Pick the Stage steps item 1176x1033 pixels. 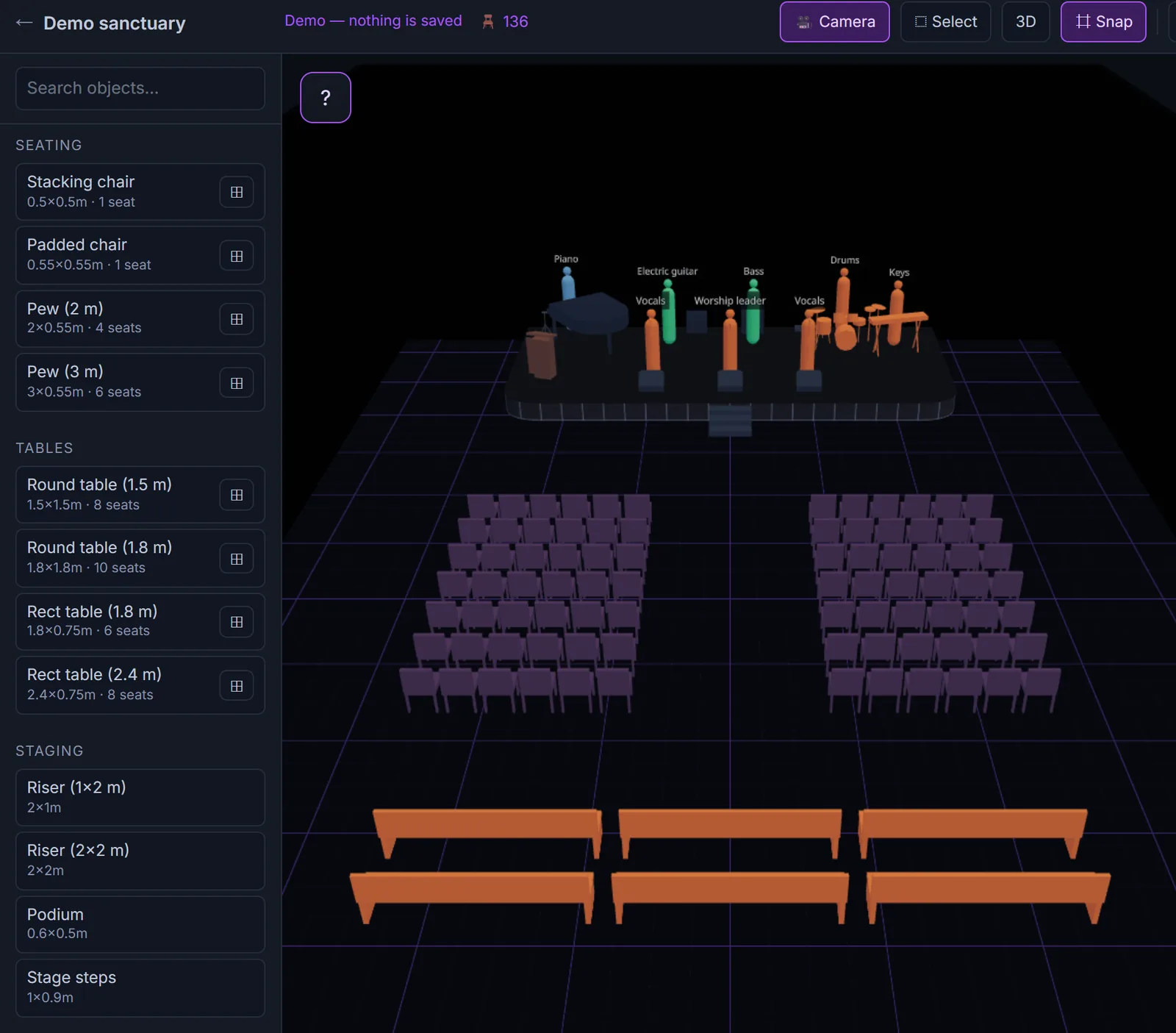140,988
